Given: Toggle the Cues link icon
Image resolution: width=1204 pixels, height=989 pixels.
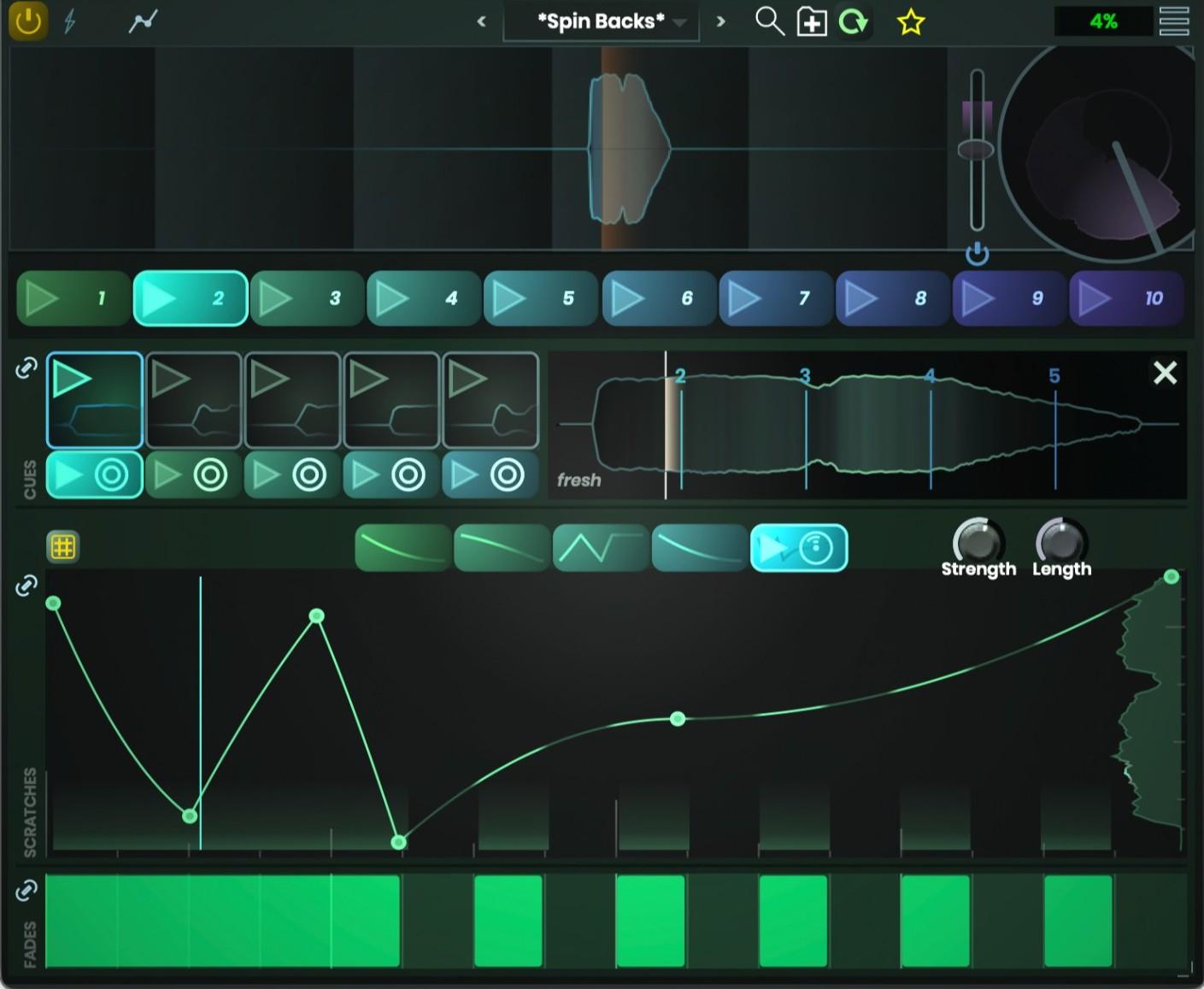Looking at the screenshot, I should click(26, 368).
